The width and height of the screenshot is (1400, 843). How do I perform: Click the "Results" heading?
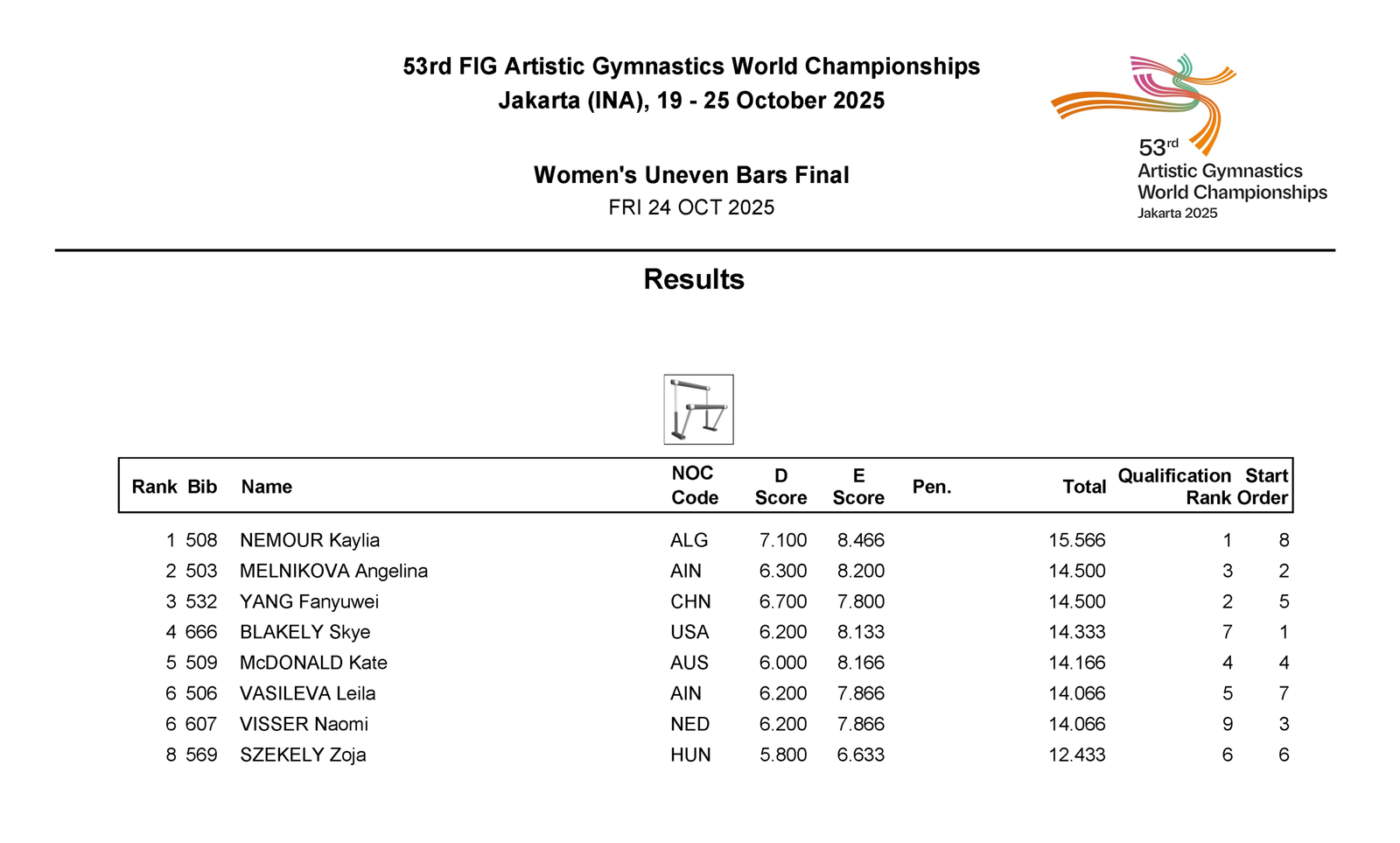[x=694, y=279]
